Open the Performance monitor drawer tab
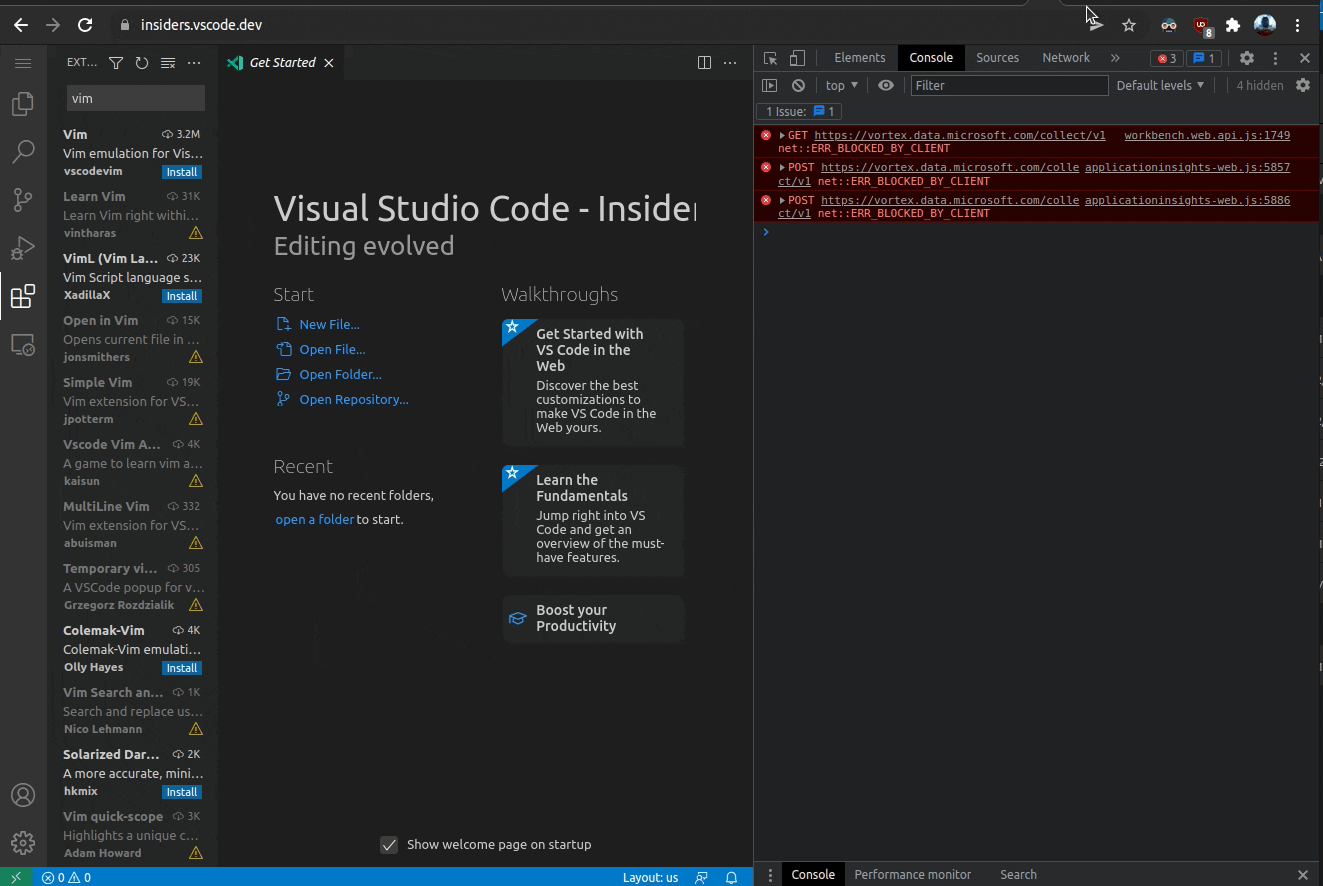1323x886 pixels. 912,874
